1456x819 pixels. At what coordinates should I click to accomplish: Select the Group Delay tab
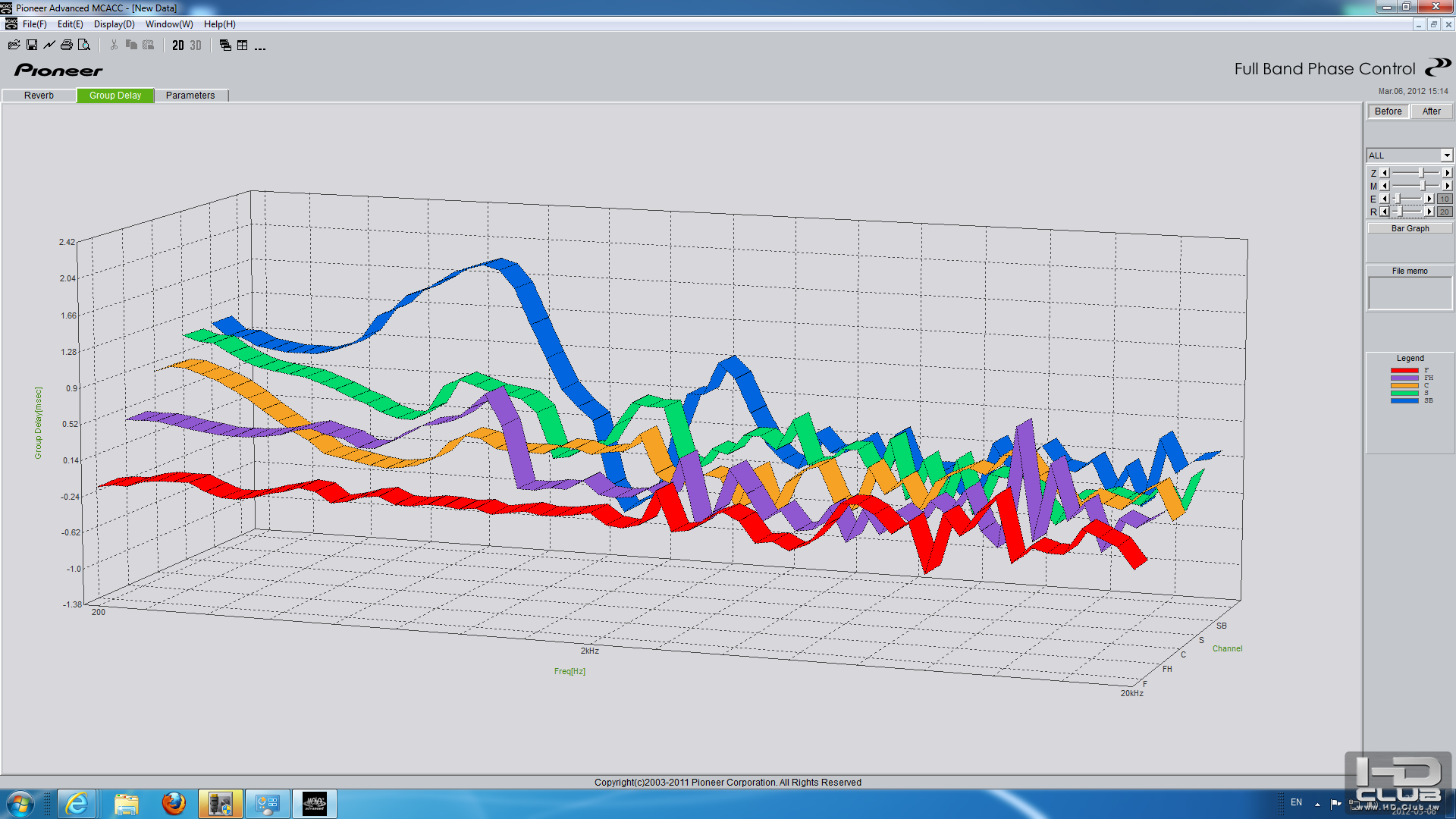[115, 96]
